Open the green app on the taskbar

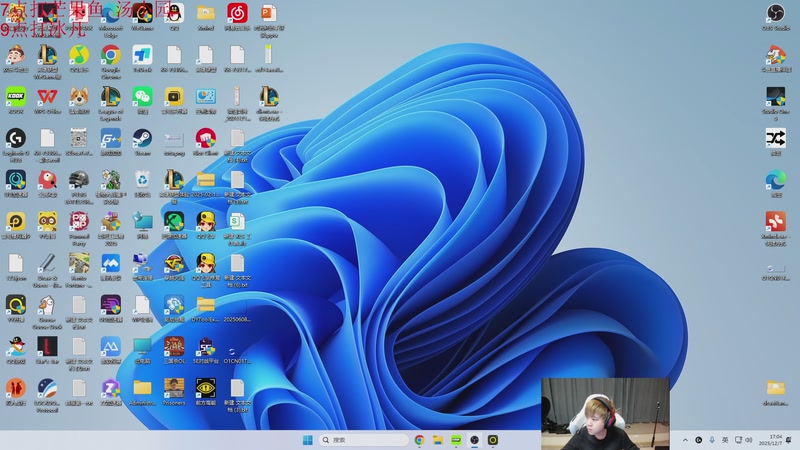(x=456, y=440)
